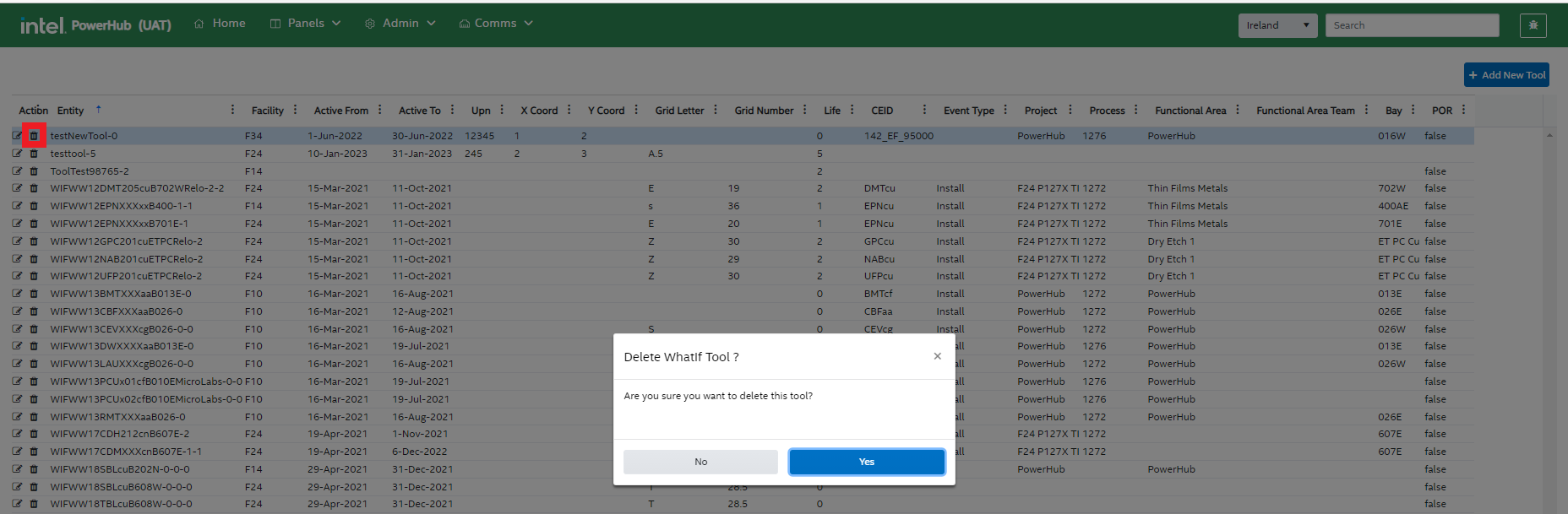The height and width of the screenshot is (514, 1568).
Task: Open the bug report icon button
Action: point(1533,25)
